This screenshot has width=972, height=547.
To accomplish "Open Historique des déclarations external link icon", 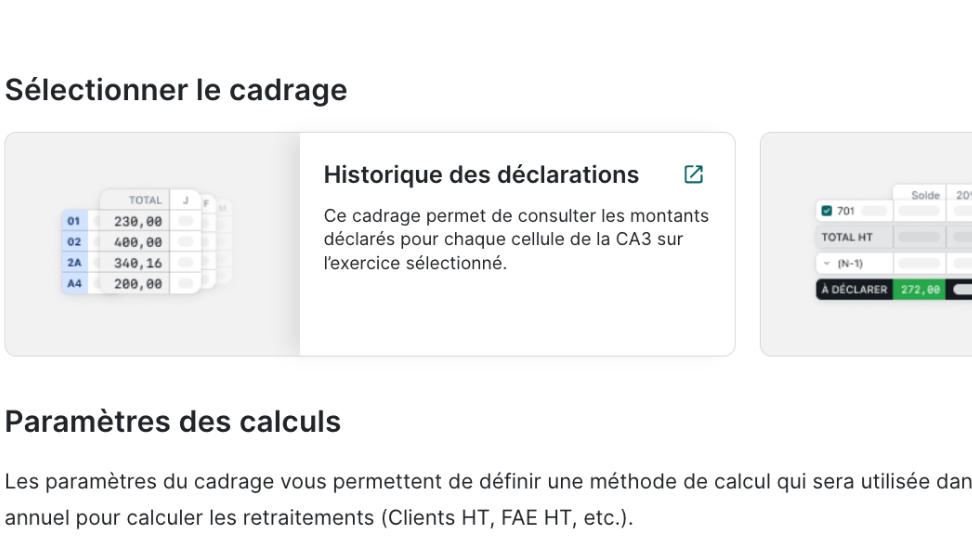I will point(693,175).
